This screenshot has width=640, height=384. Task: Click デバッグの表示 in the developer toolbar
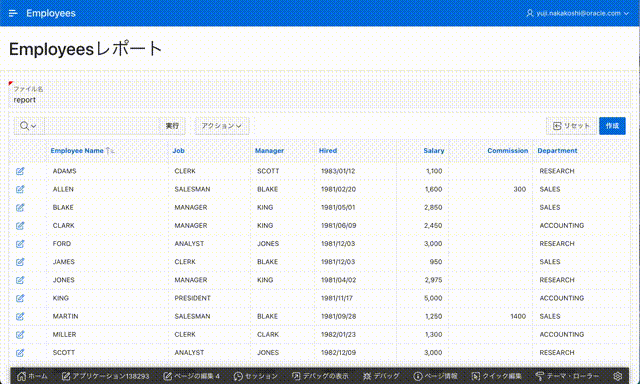[x=320, y=376]
